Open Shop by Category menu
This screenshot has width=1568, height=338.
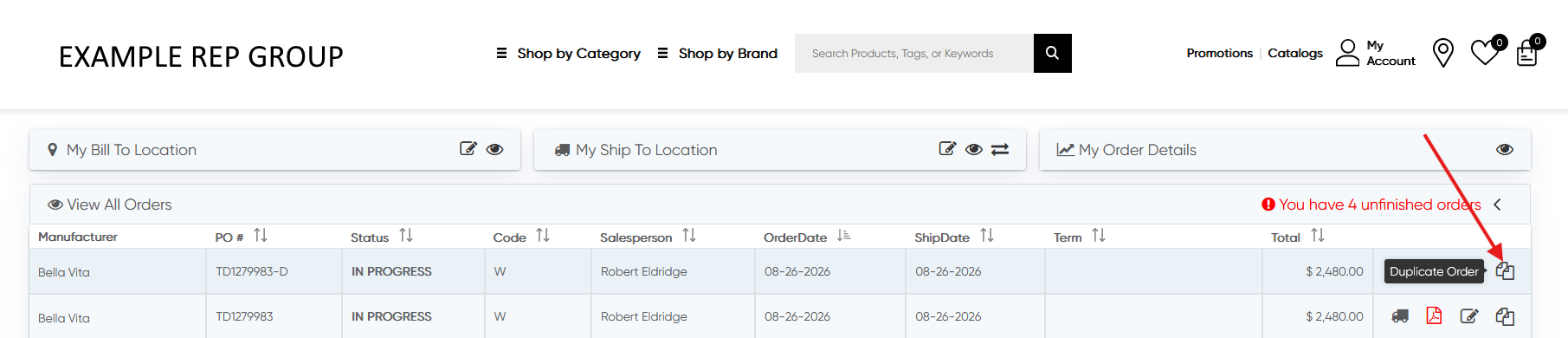(568, 53)
